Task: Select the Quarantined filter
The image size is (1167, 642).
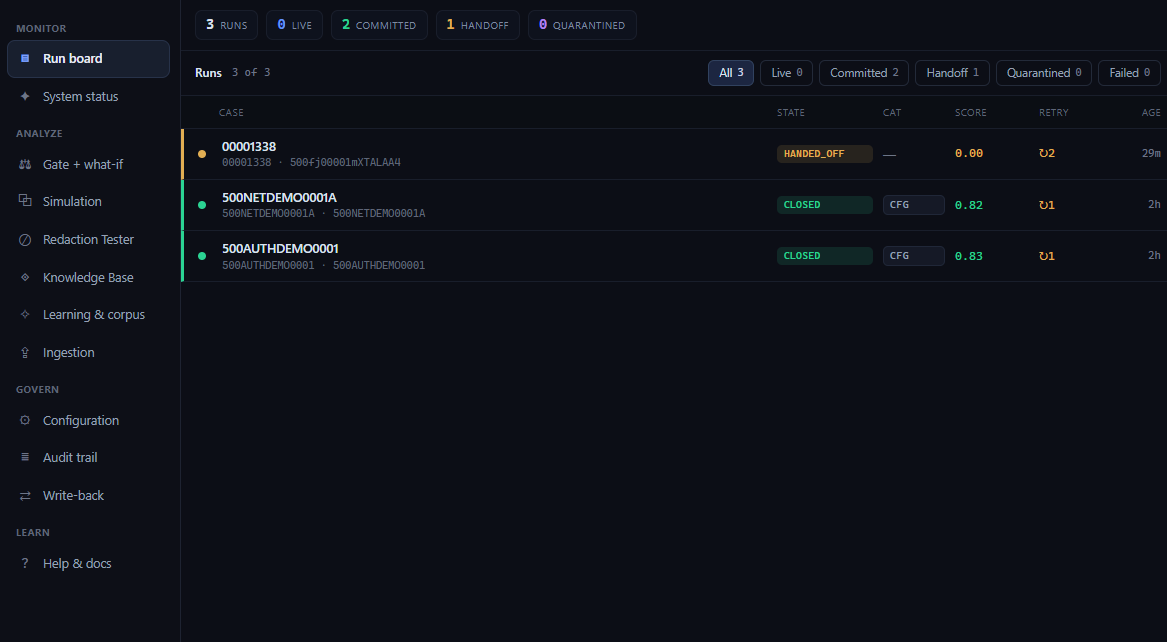Action: [1043, 73]
